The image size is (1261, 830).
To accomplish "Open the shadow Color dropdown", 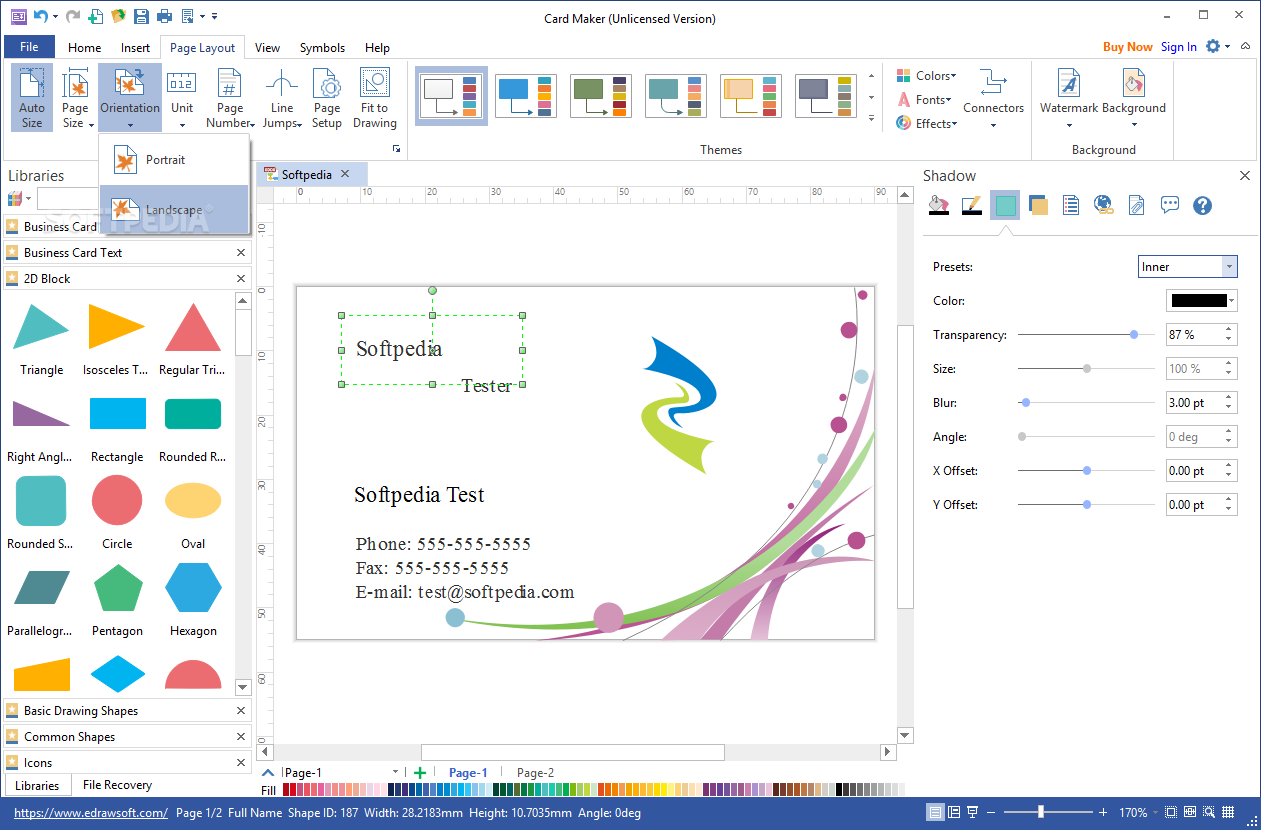I will (x=1202, y=300).
